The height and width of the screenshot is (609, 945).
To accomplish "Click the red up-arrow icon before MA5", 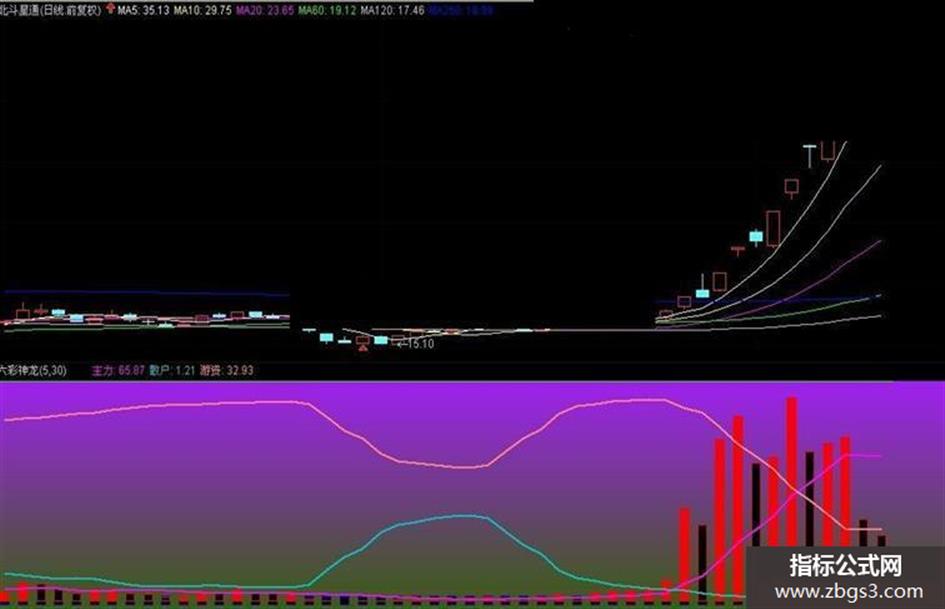I will [x=110, y=8].
